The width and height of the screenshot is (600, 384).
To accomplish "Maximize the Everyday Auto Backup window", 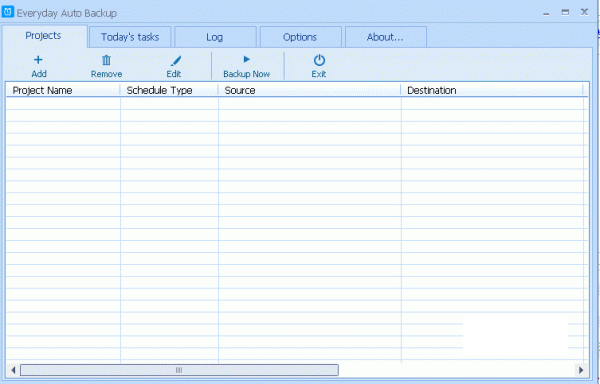I will click(x=565, y=12).
